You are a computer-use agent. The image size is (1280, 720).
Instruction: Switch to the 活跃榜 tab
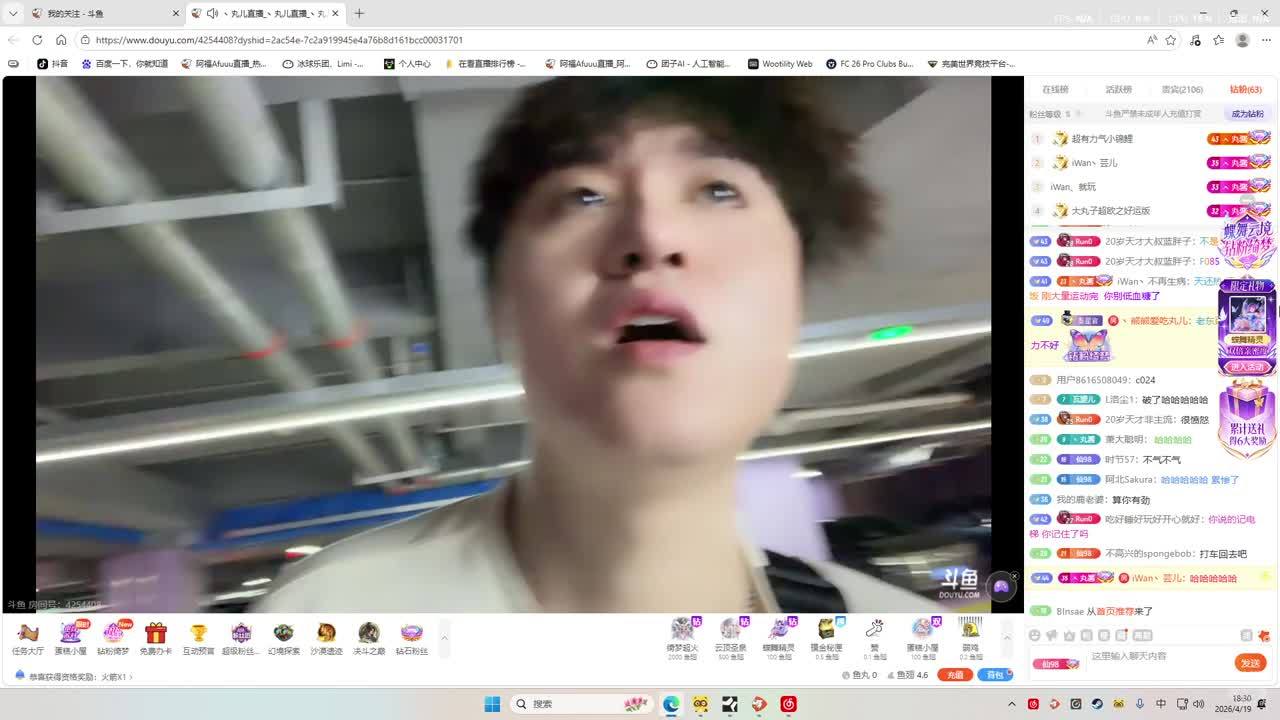1118,90
